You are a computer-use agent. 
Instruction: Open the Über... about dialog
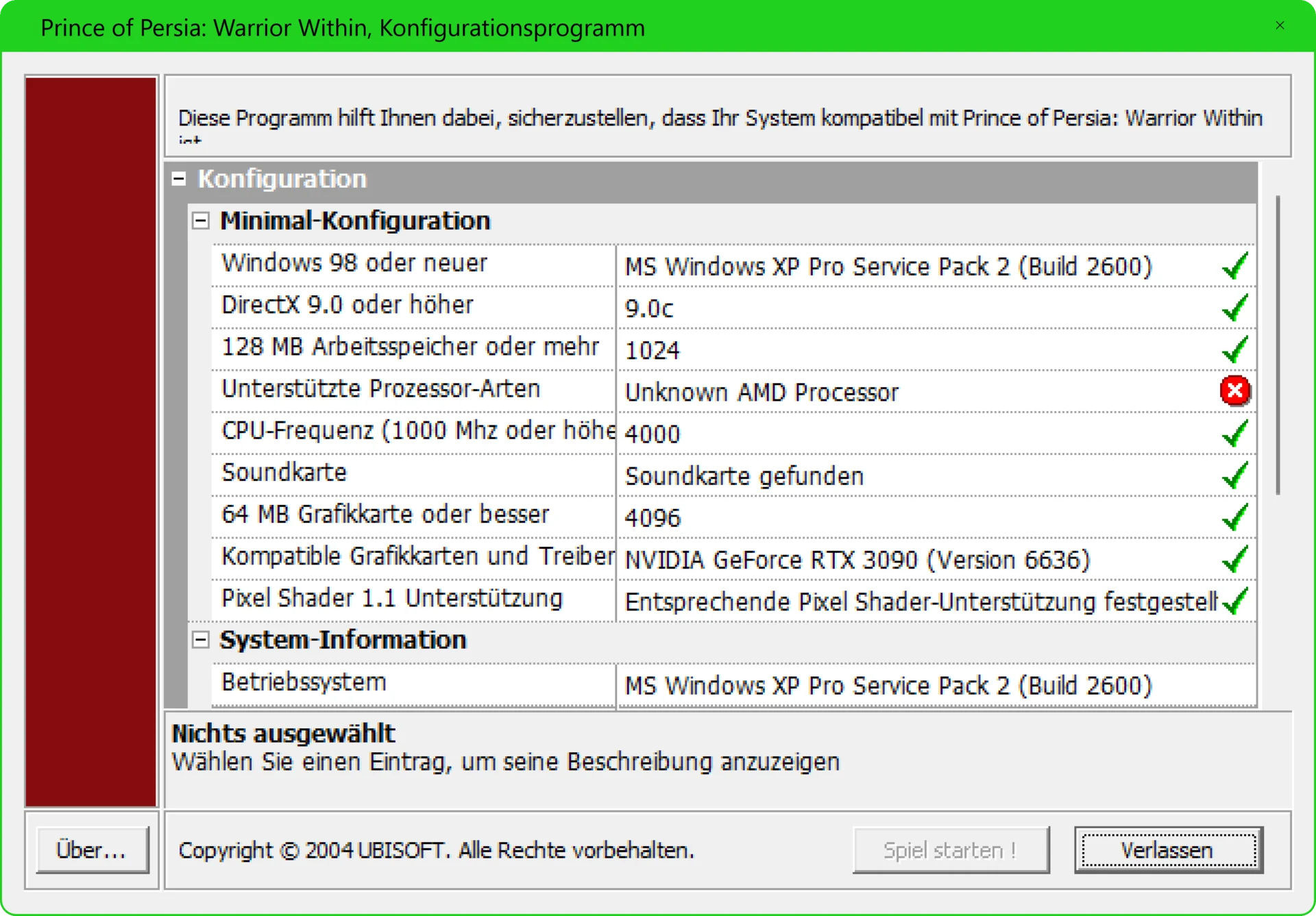(92, 850)
